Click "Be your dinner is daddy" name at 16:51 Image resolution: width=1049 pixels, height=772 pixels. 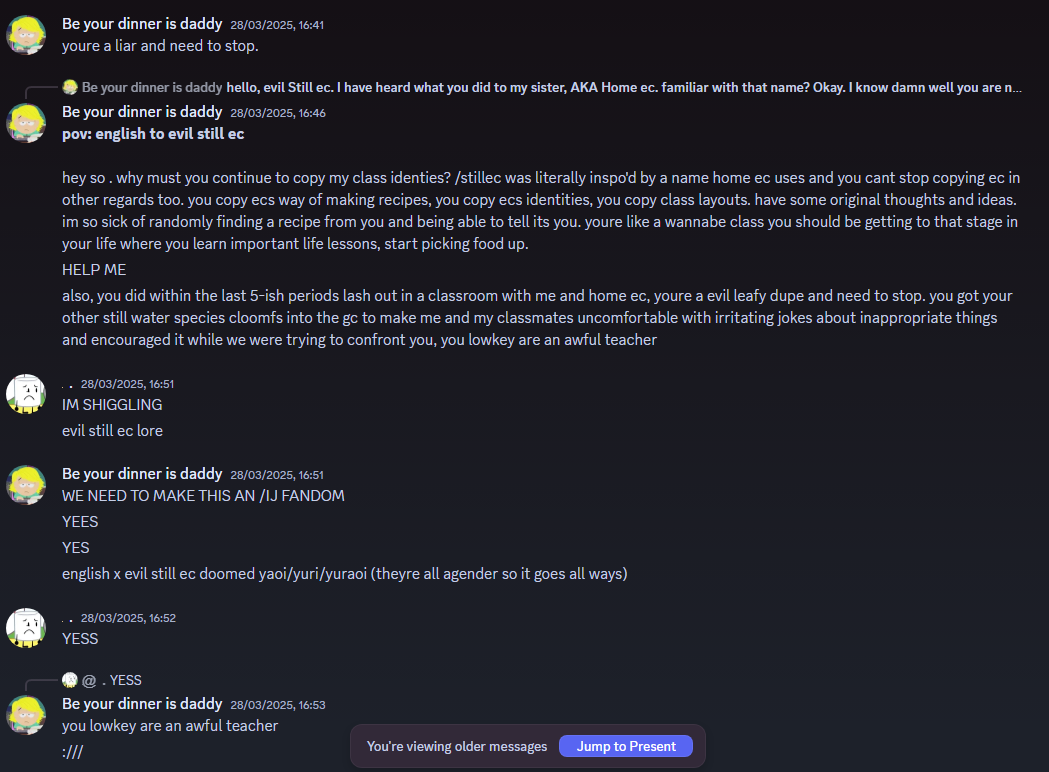tap(142, 474)
